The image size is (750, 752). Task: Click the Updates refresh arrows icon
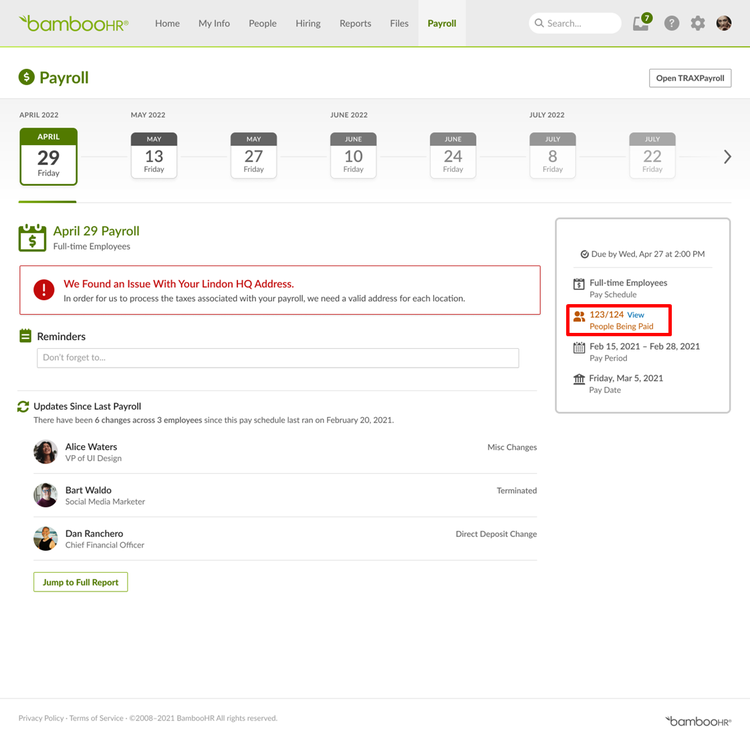tap(23, 406)
